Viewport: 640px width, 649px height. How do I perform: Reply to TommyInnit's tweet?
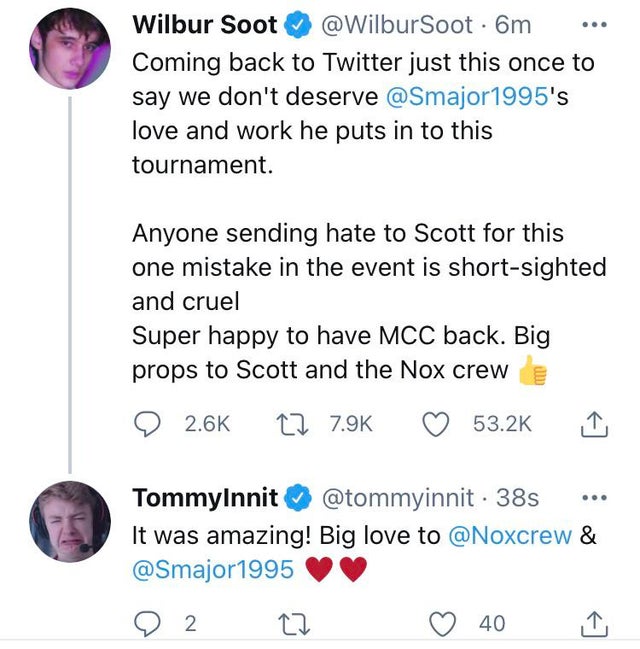[x=147, y=623]
